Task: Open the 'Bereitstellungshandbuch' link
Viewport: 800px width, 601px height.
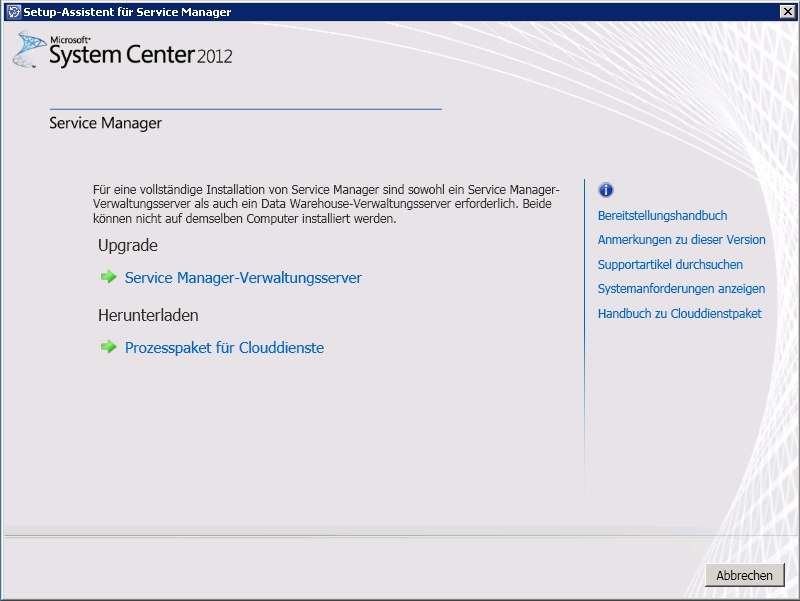Action: click(662, 216)
